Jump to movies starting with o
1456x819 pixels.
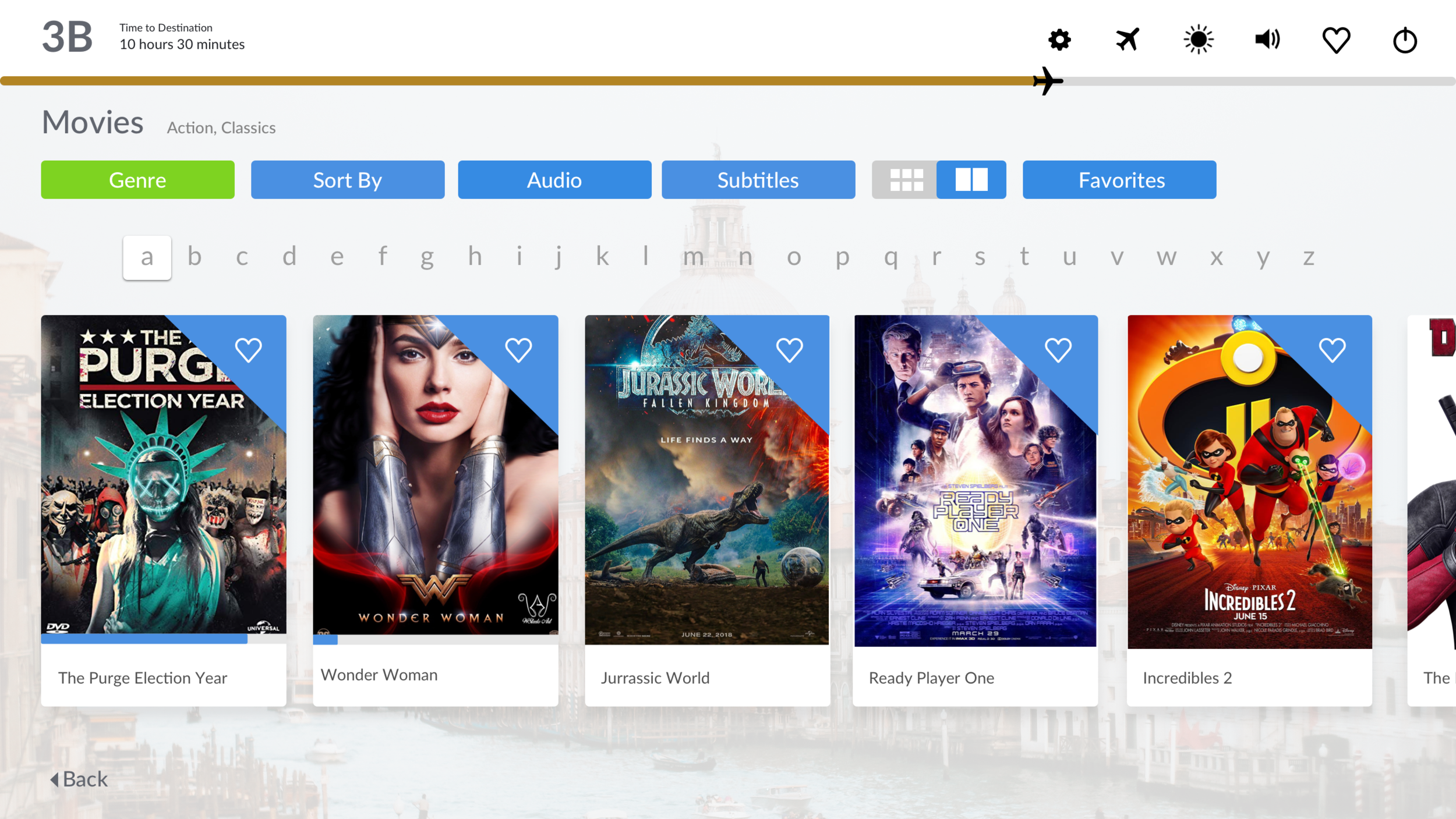click(x=794, y=257)
